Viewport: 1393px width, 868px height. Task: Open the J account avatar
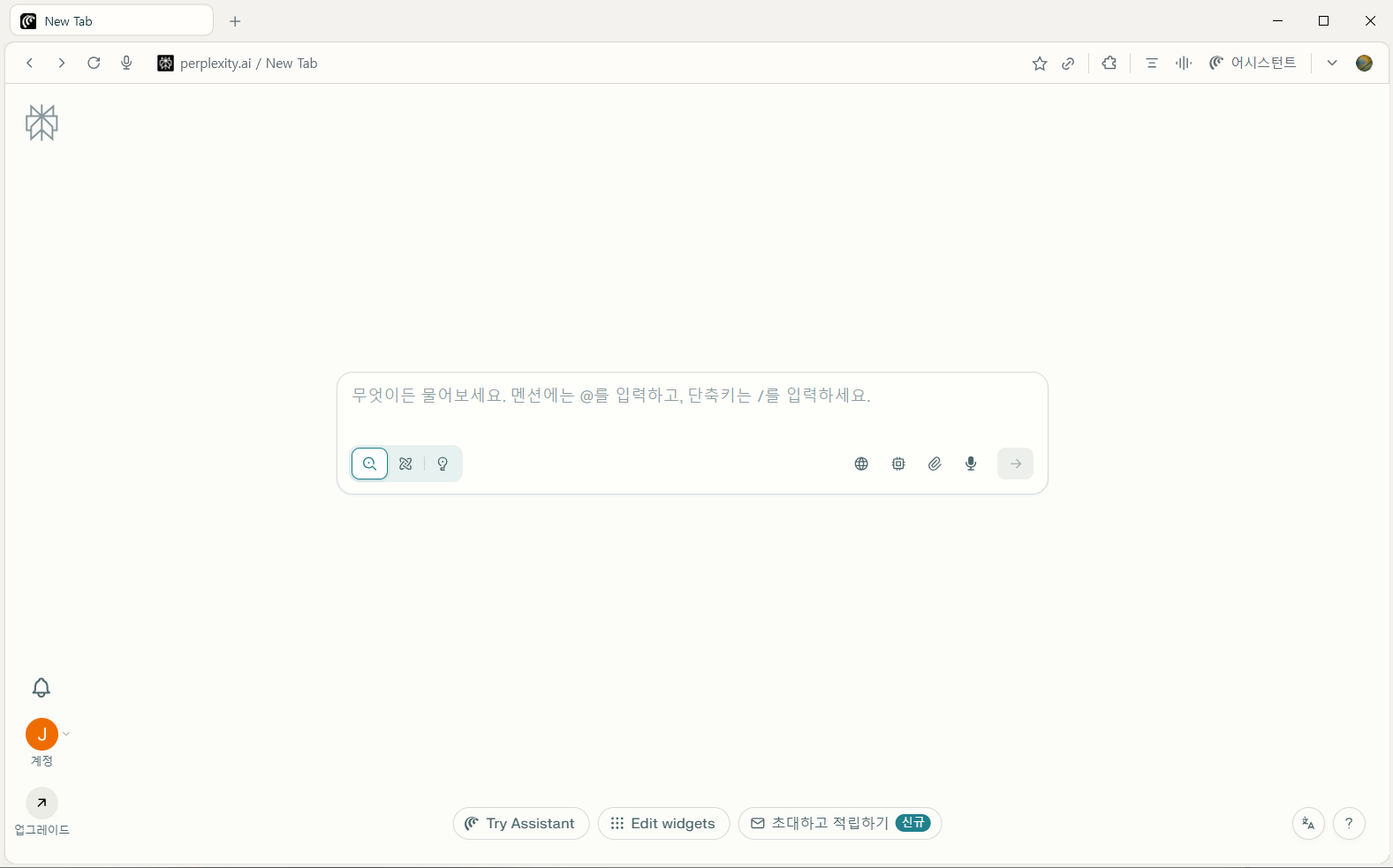pyautogui.click(x=42, y=734)
